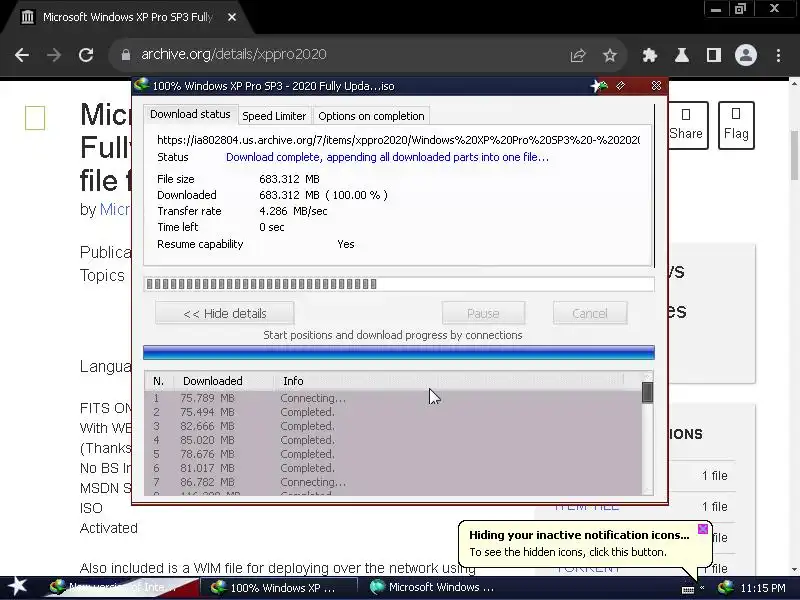Click the favorite checkbox icon beside the title
Viewport: 800px width, 600px height.
[35, 118]
